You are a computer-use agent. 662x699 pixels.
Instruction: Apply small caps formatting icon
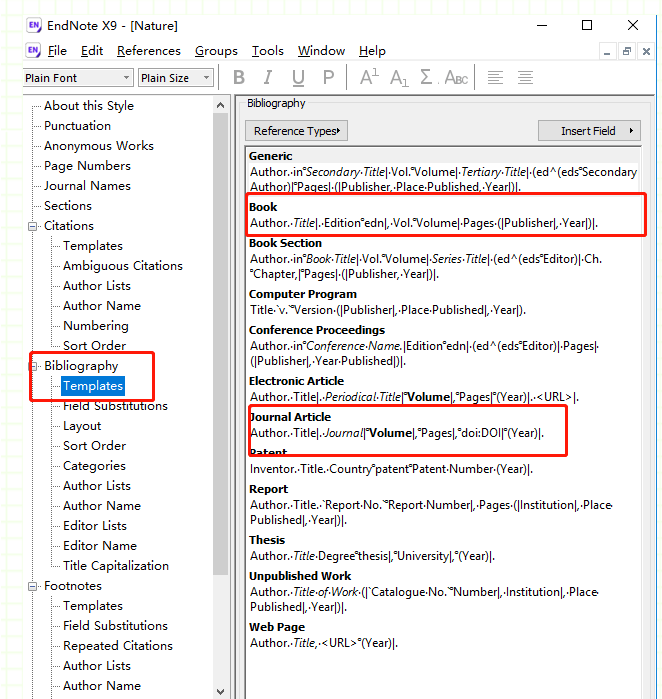(x=456, y=78)
